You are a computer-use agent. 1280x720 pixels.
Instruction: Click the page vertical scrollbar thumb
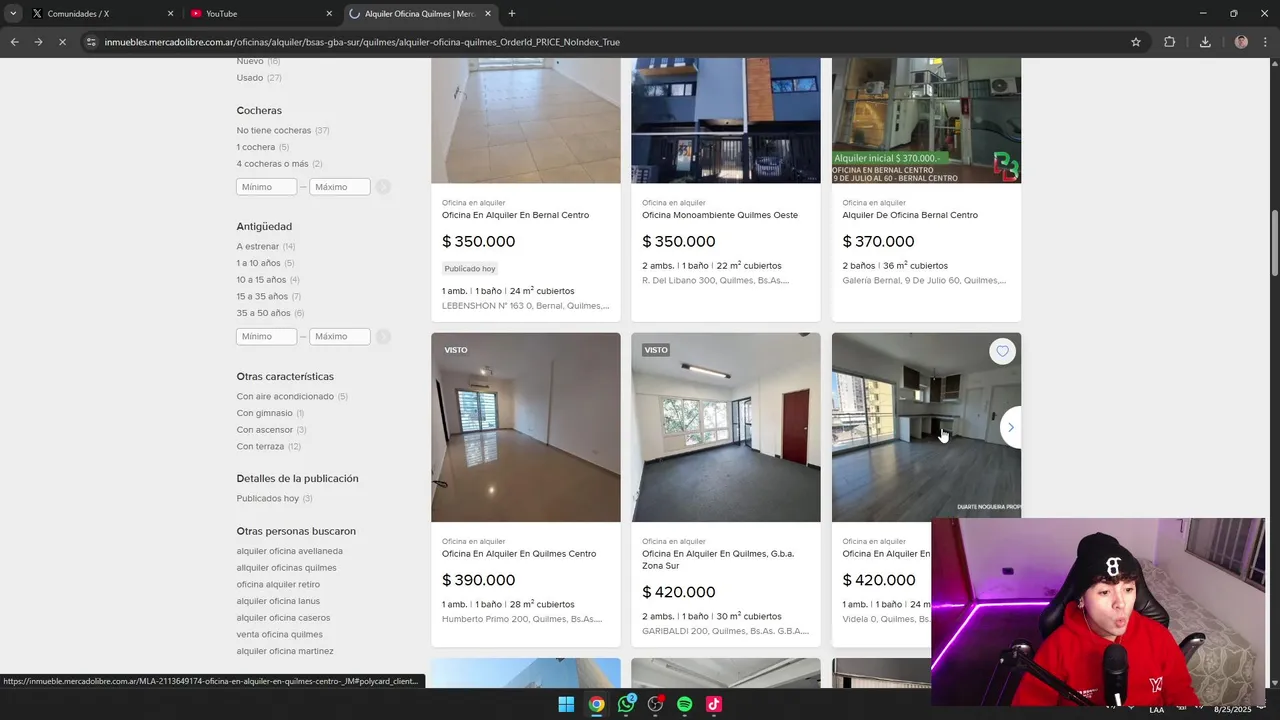point(1274,244)
